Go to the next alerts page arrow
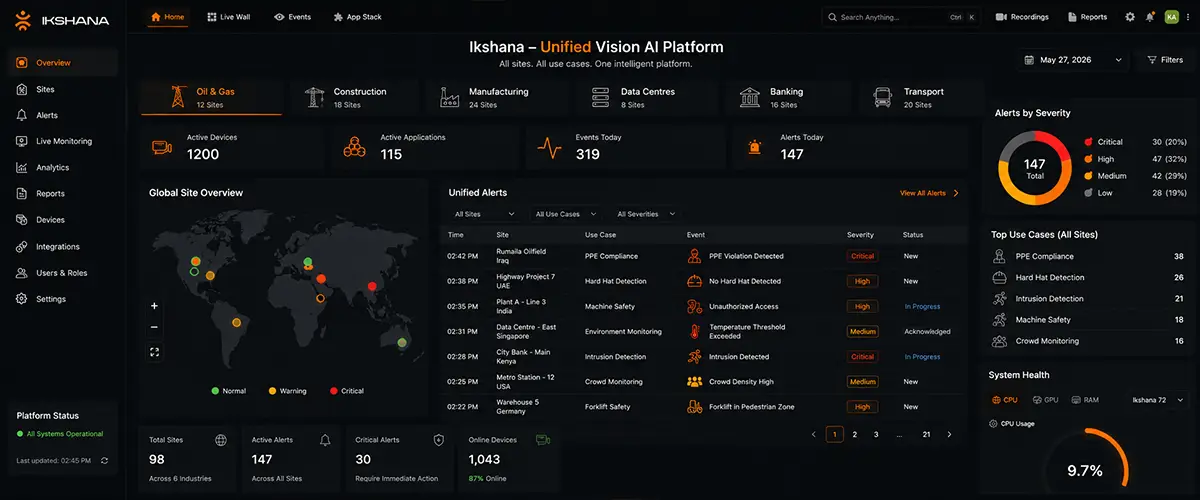The height and width of the screenshot is (500, 1200). 950,434
